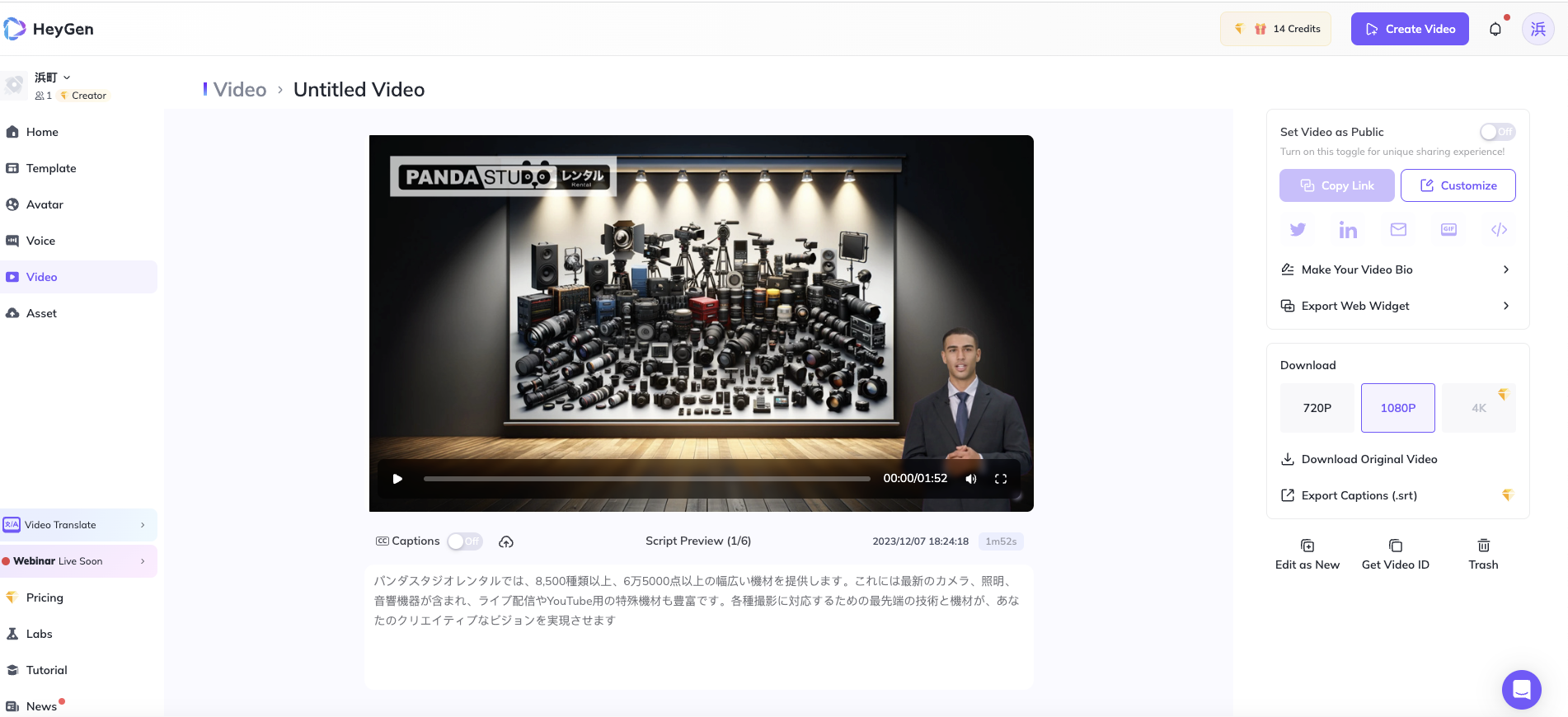
Task: Open the notifications bell
Action: 1495,29
